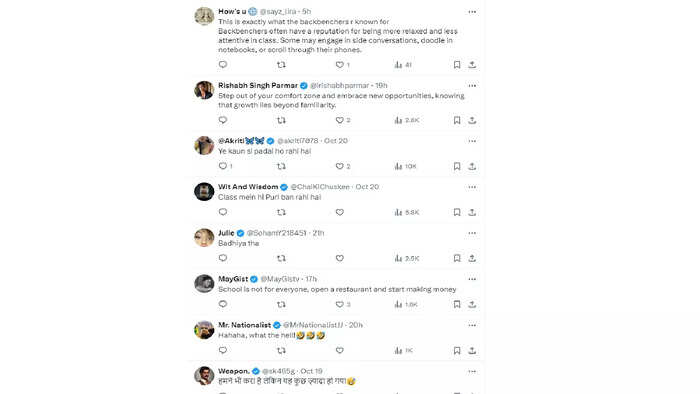
Task: Open the Oct 20 timestamp on the @Akriti tweet
Action: [x=336, y=141]
